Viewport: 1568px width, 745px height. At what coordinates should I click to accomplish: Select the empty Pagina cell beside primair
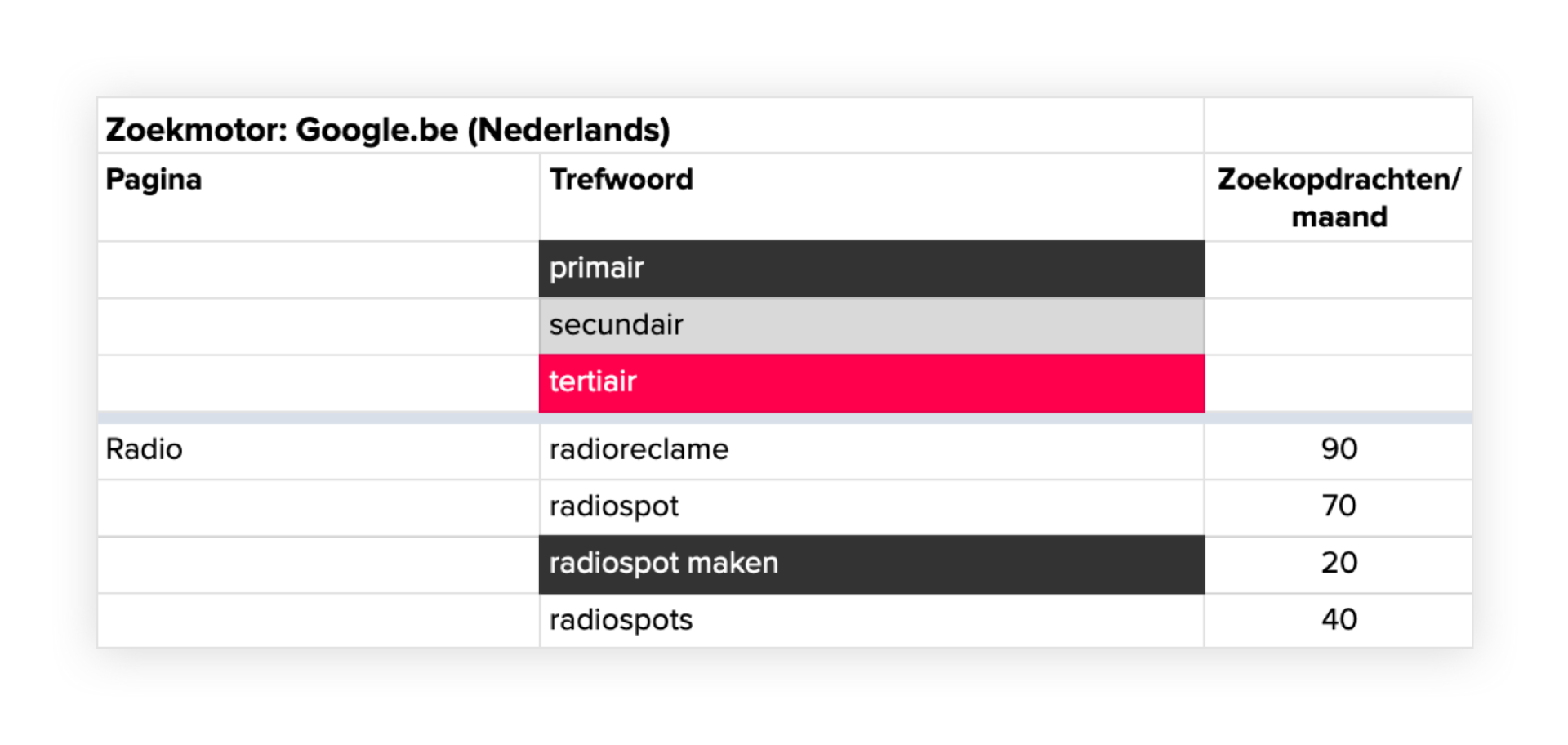[x=318, y=269]
